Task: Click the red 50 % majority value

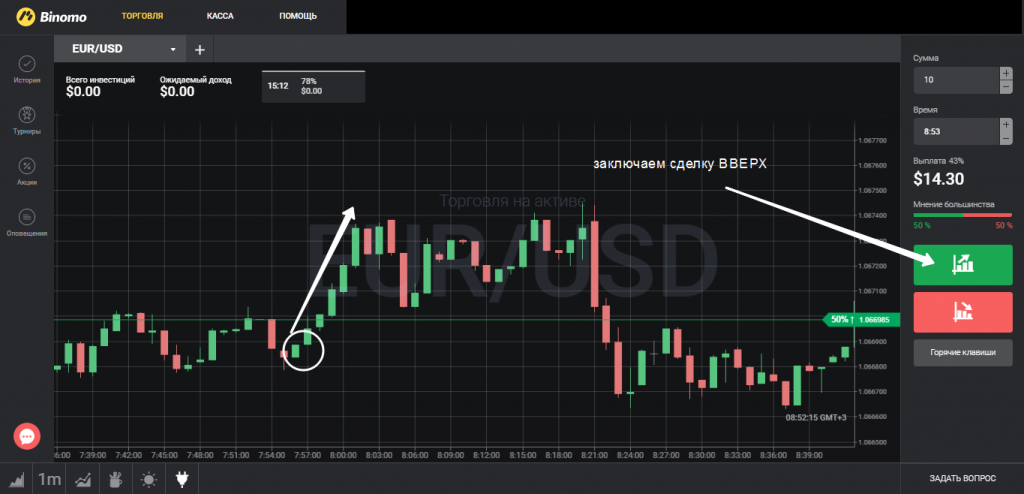Action: [x=1004, y=225]
